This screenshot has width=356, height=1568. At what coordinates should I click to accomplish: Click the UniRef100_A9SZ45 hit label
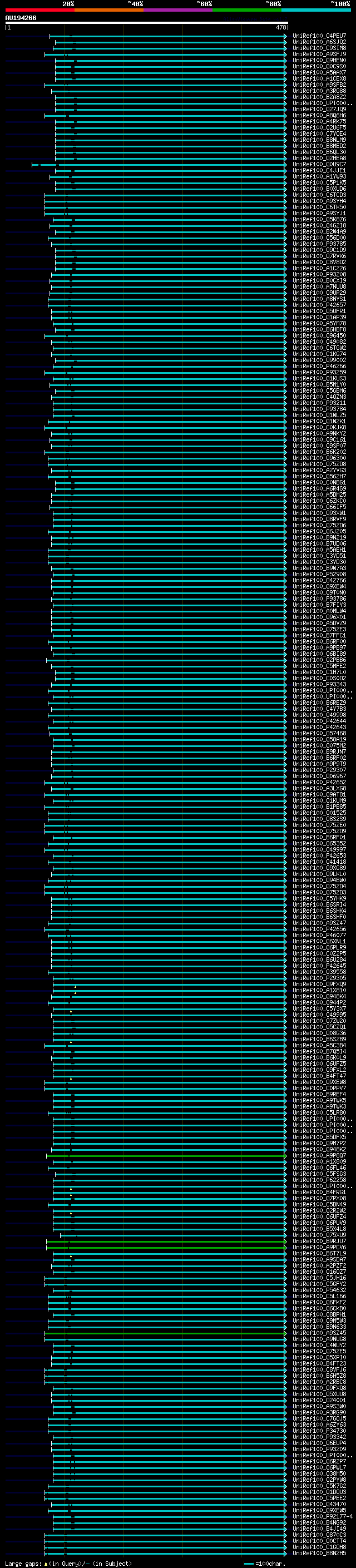(x=319, y=1333)
